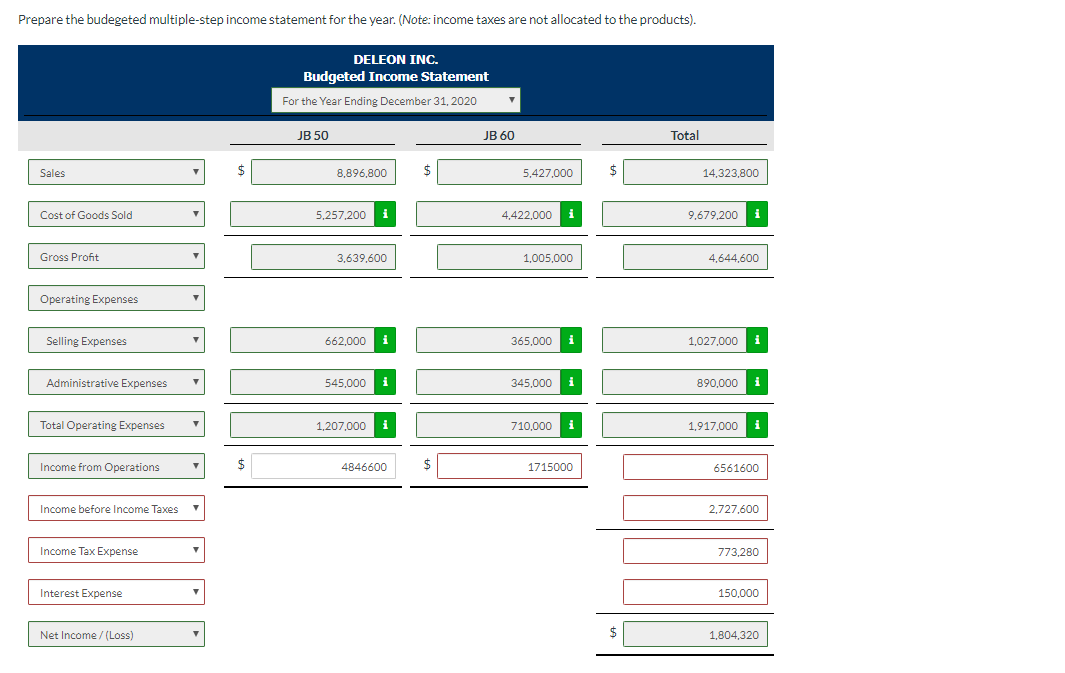Screen dimensions: 1065x673
Task: Open the Income from Operations dropdown
Action: (x=116, y=467)
